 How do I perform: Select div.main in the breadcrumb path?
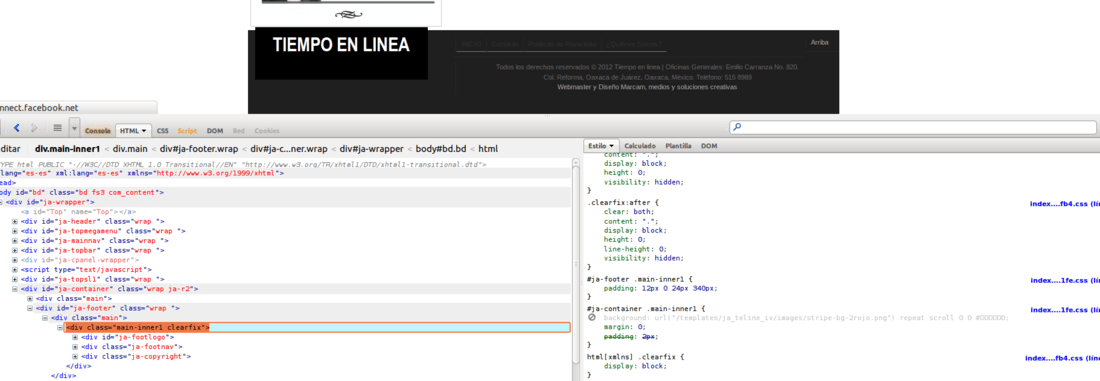pyautogui.click(x=130, y=149)
